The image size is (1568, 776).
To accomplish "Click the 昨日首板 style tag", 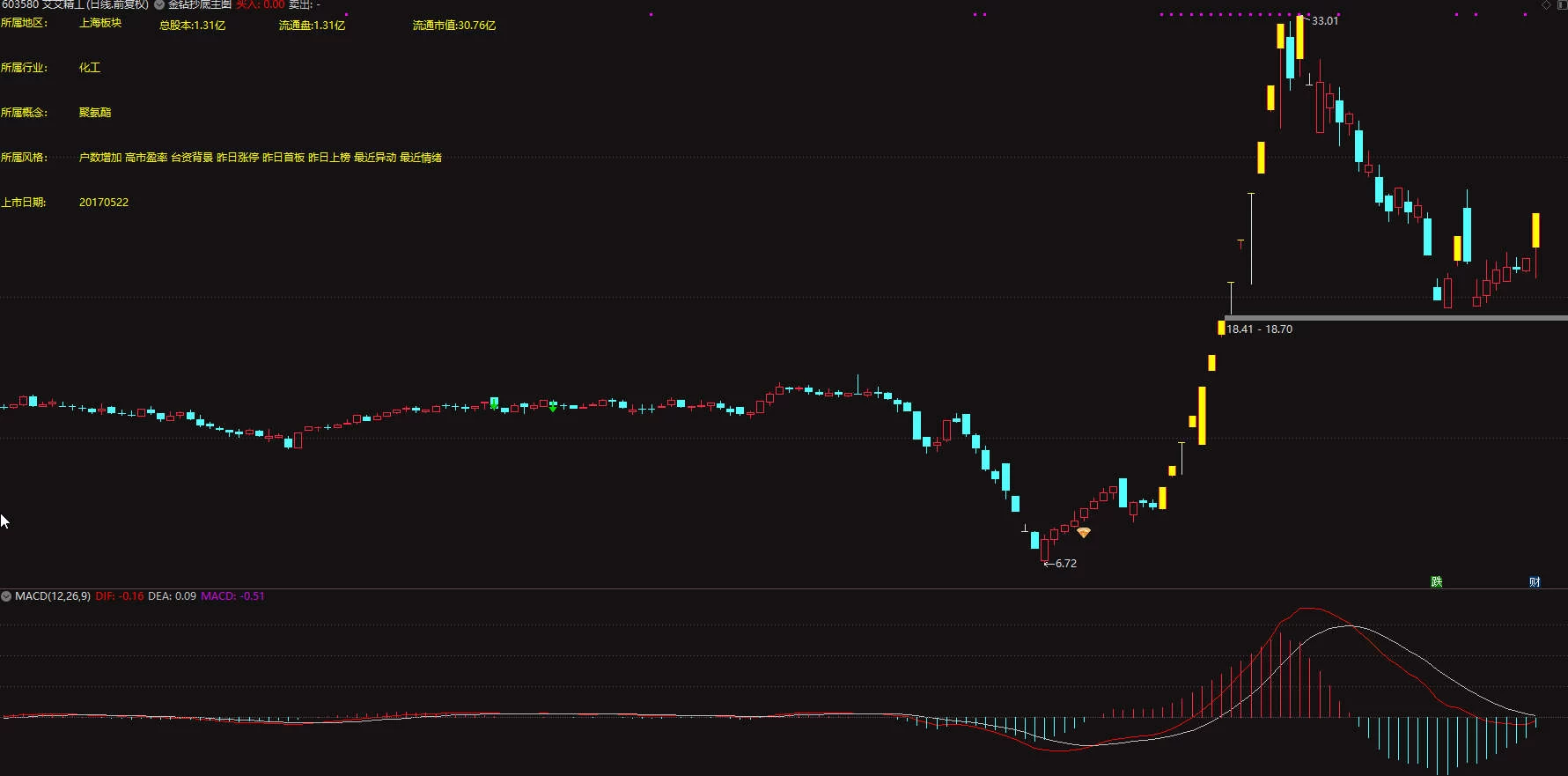I will coord(283,158).
